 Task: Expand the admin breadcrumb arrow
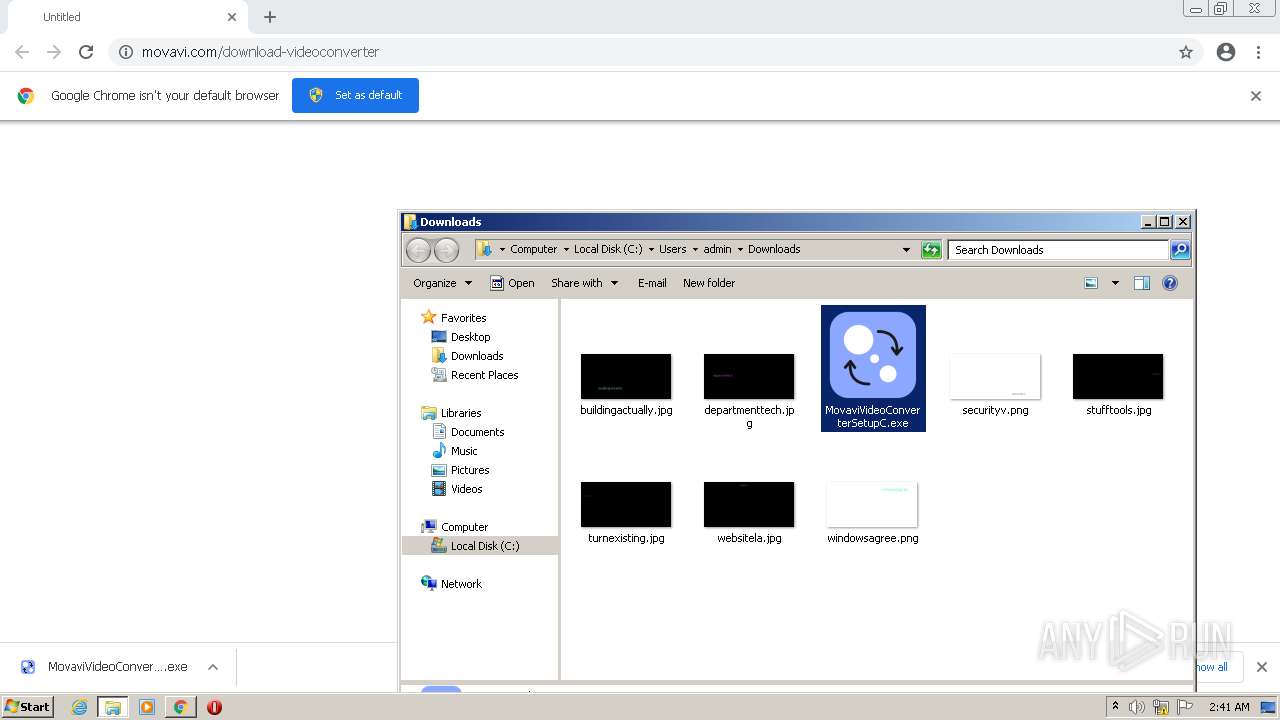tap(739, 249)
